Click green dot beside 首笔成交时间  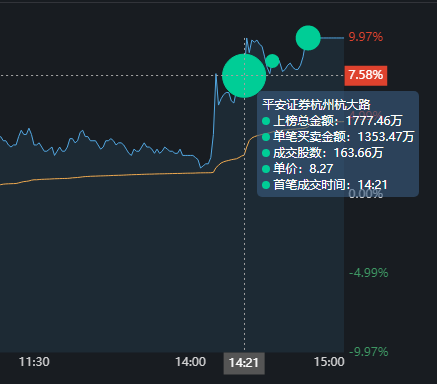[x=266, y=185]
